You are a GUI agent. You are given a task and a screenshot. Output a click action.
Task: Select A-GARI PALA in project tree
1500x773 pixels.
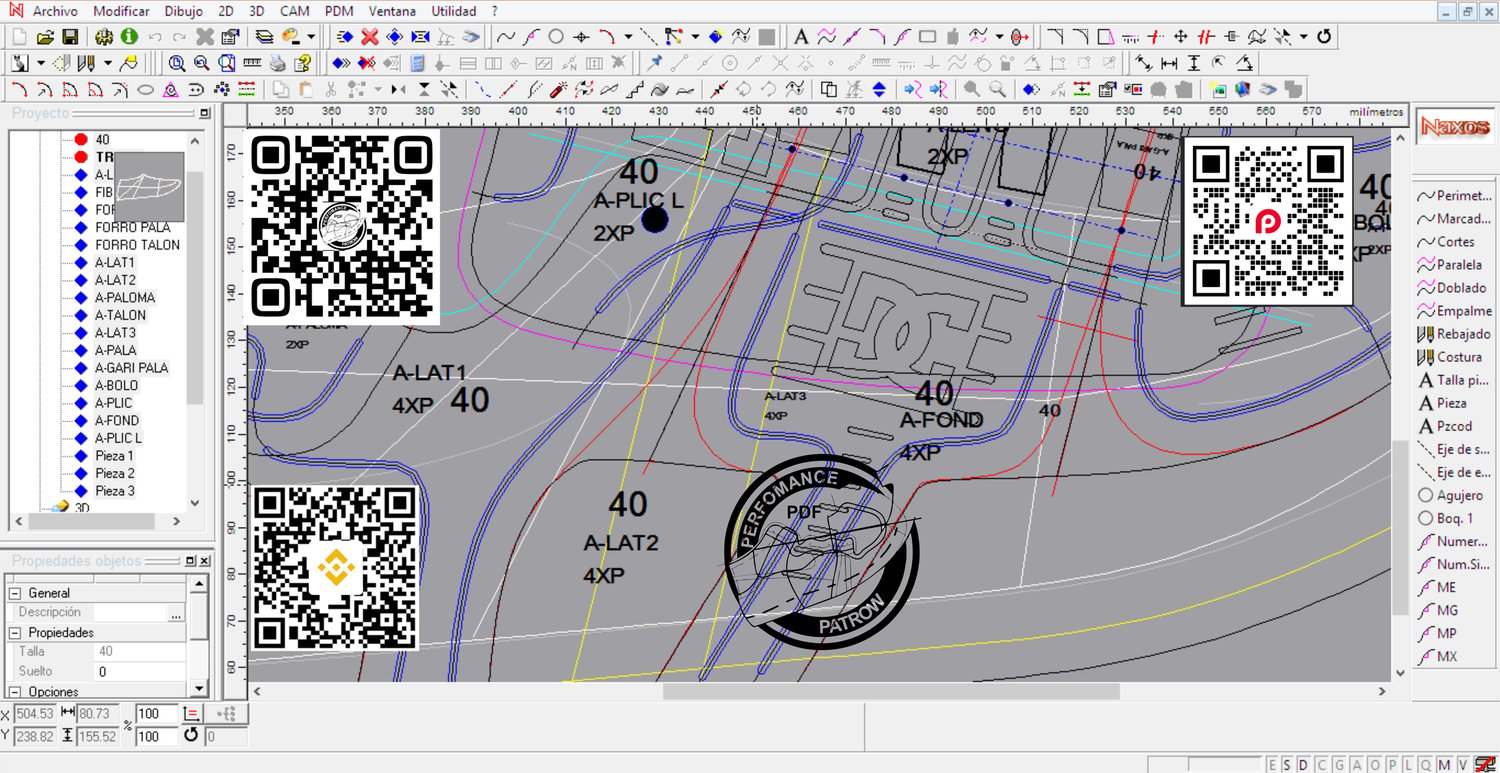pos(132,368)
